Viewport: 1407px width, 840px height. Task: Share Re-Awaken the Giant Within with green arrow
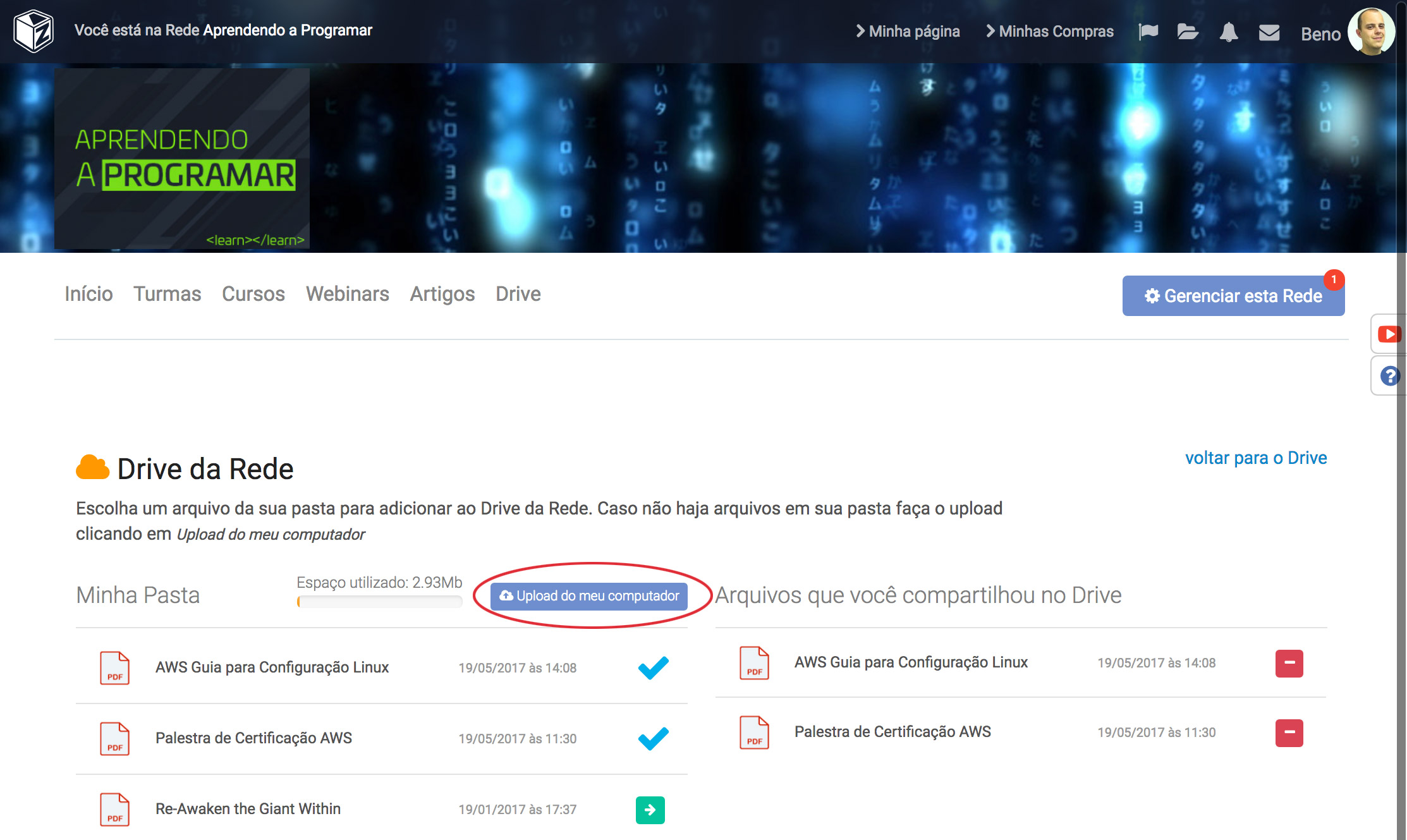coord(650,810)
